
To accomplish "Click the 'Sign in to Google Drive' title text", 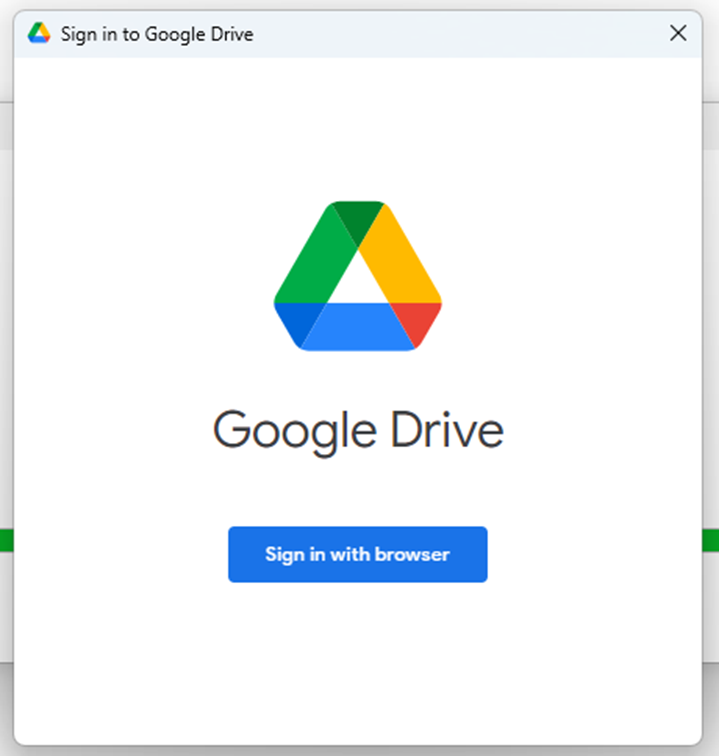I will pyautogui.click(x=157, y=34).
